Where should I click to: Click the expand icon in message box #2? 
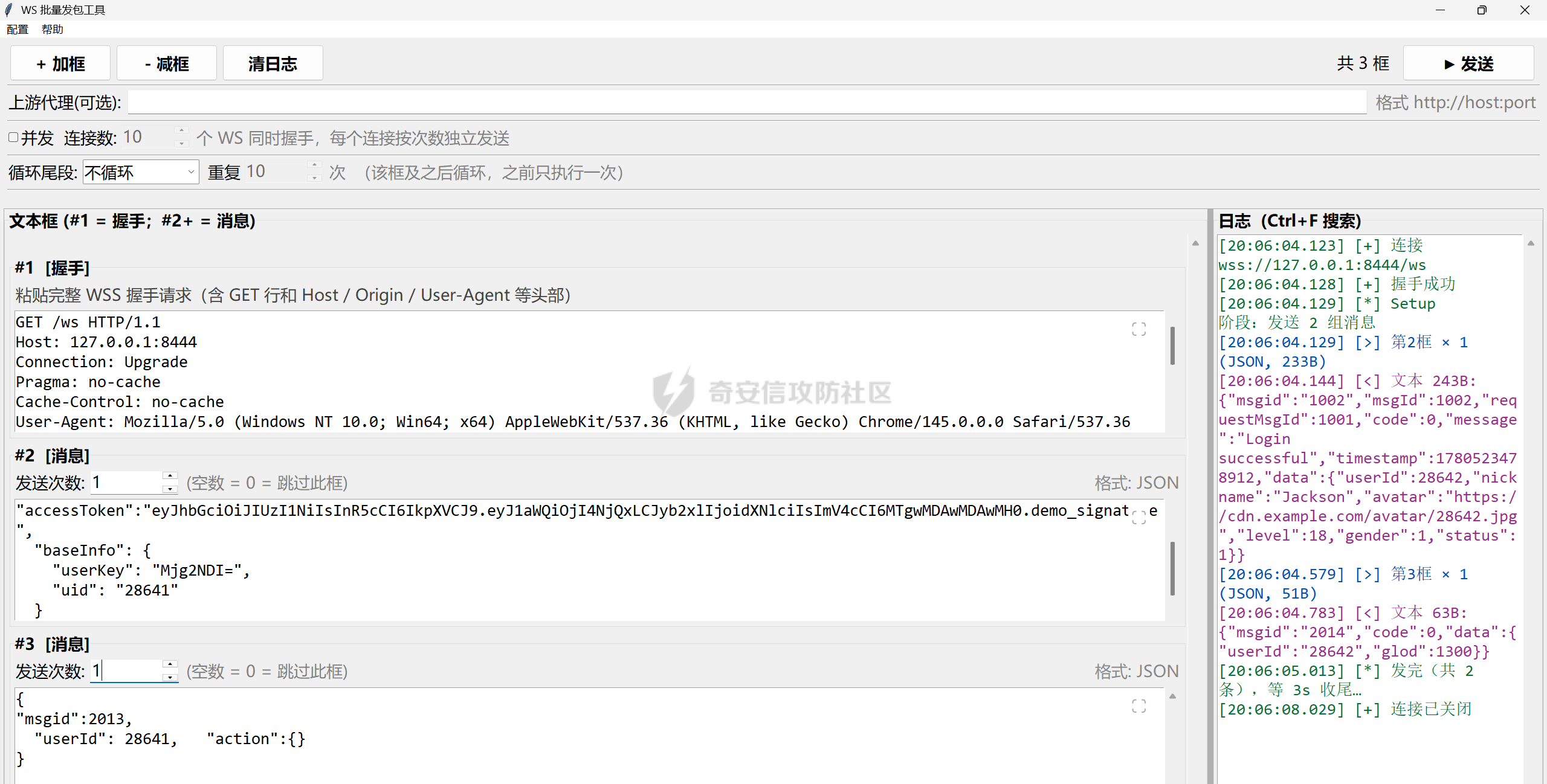click(1138, 517)
